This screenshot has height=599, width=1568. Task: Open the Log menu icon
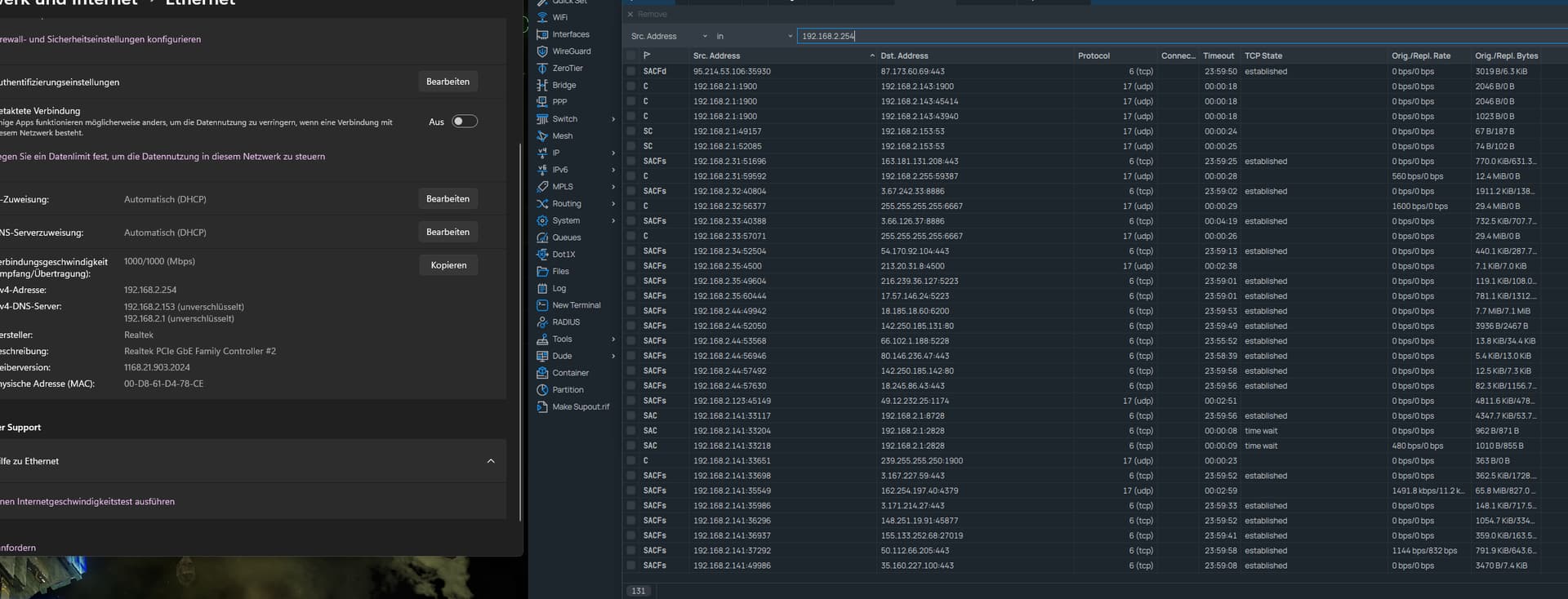tap(542, 288)
